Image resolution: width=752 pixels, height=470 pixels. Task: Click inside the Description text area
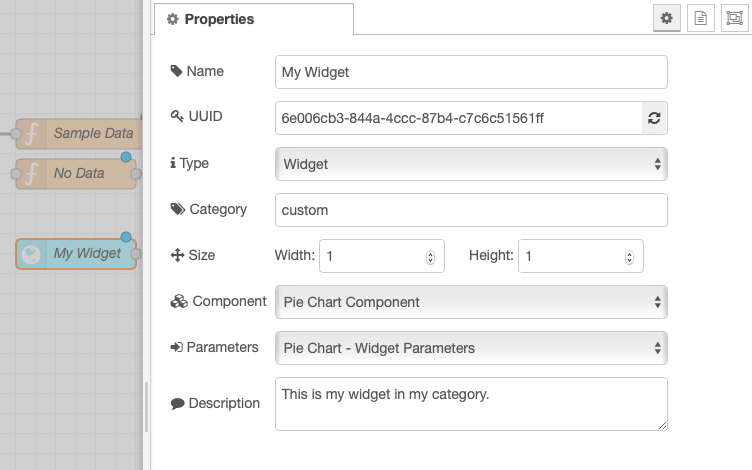click(x=471, y=404)
